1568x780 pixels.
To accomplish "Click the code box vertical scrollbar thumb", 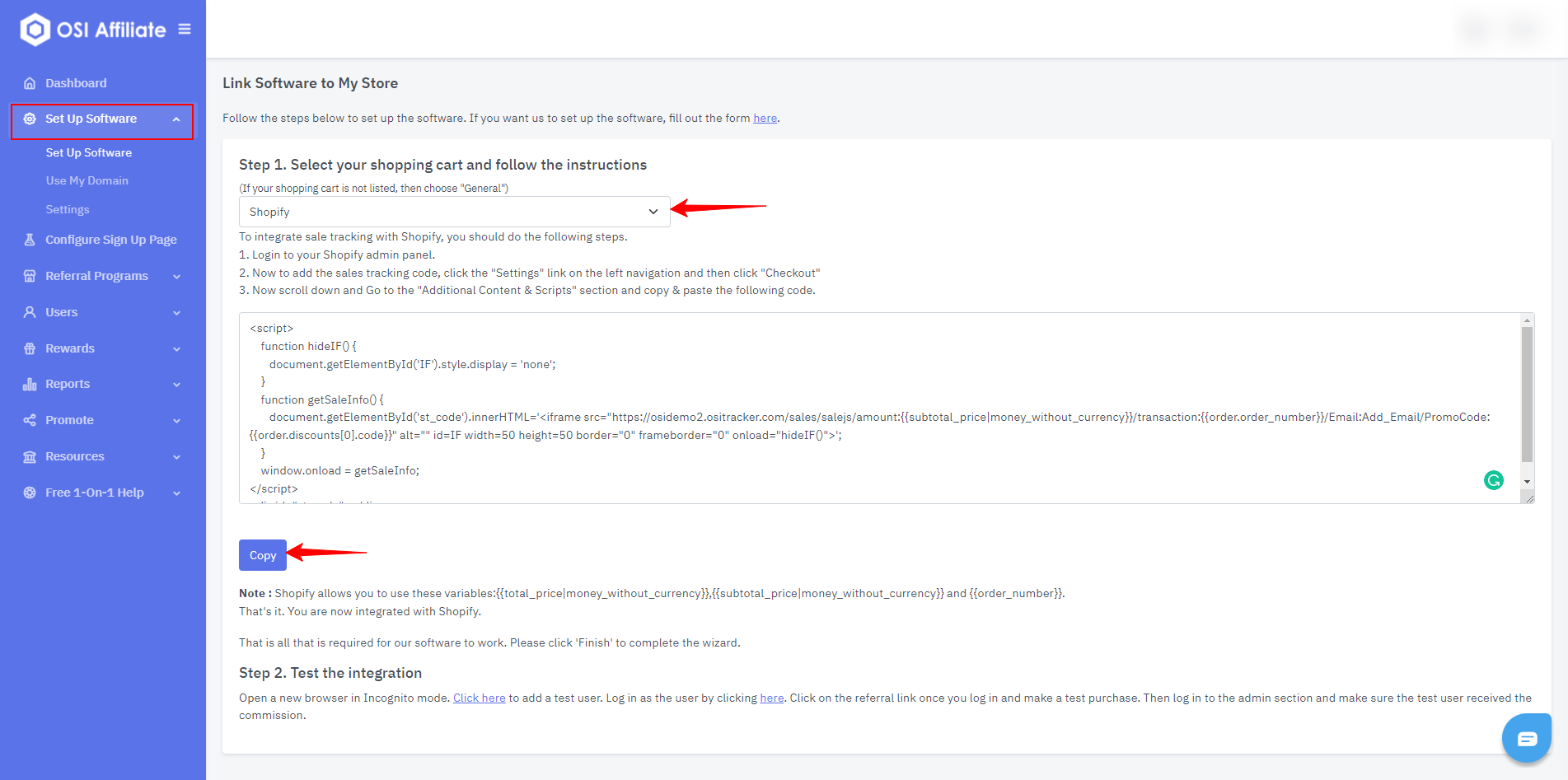I will (x=1527, y=395).
